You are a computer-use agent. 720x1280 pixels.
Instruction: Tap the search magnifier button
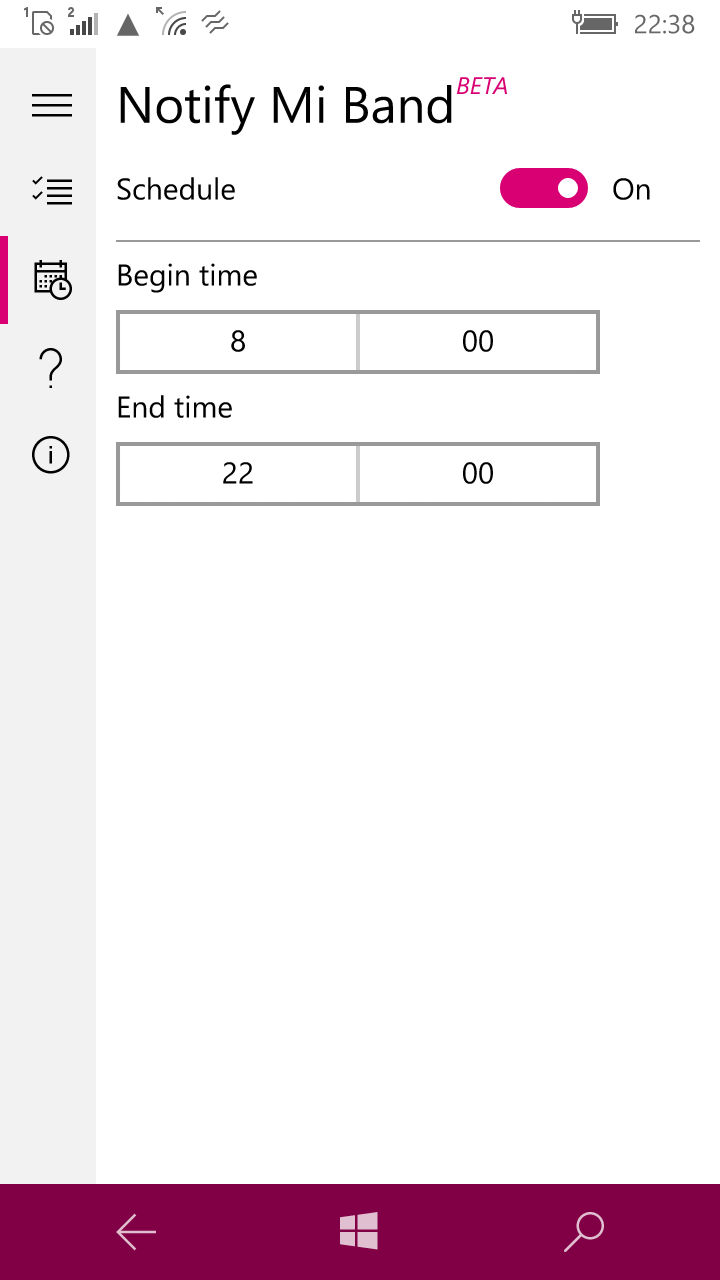tap(584, 1232)
